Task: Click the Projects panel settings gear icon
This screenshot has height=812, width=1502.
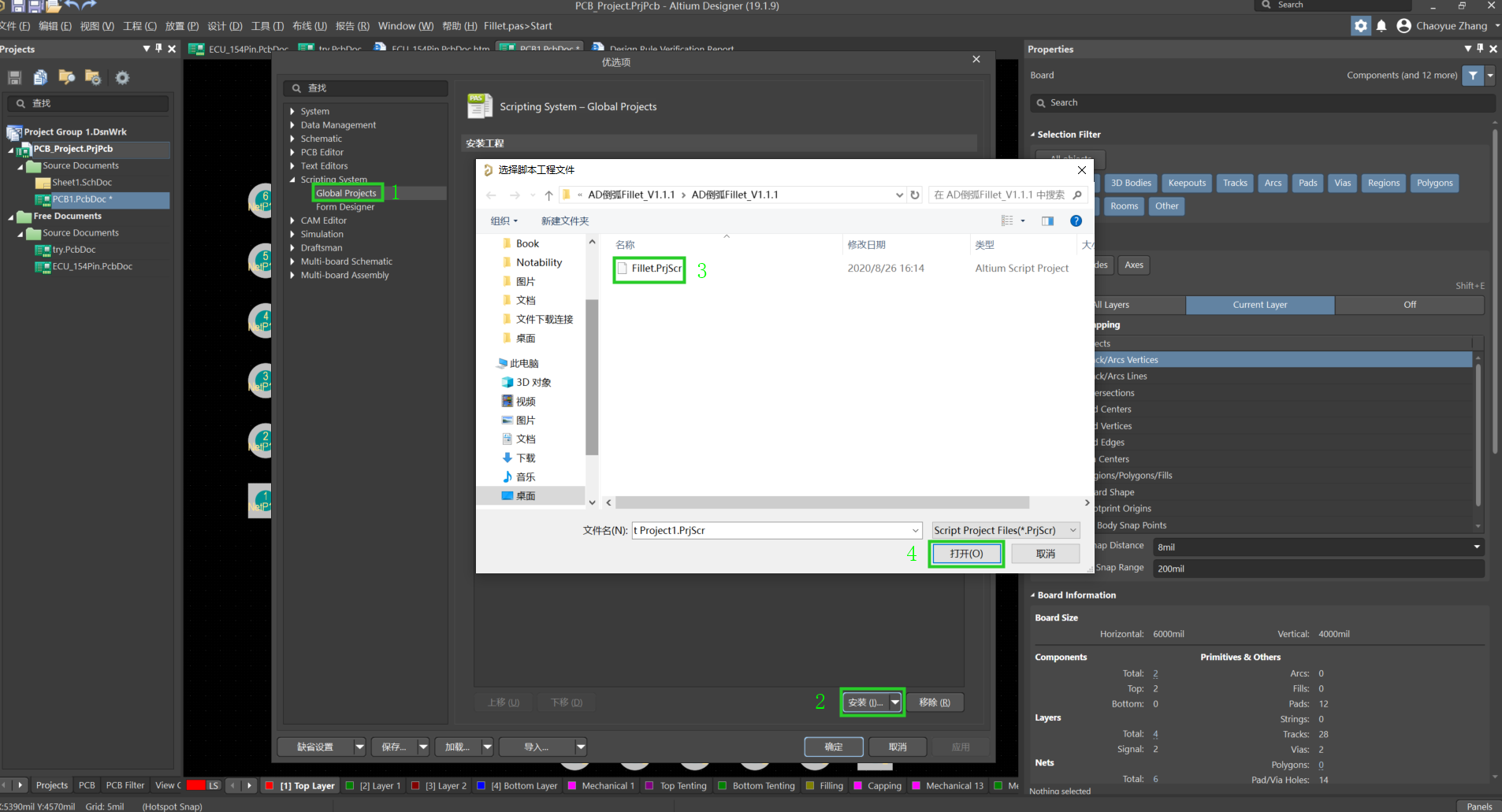Action: 122,78
